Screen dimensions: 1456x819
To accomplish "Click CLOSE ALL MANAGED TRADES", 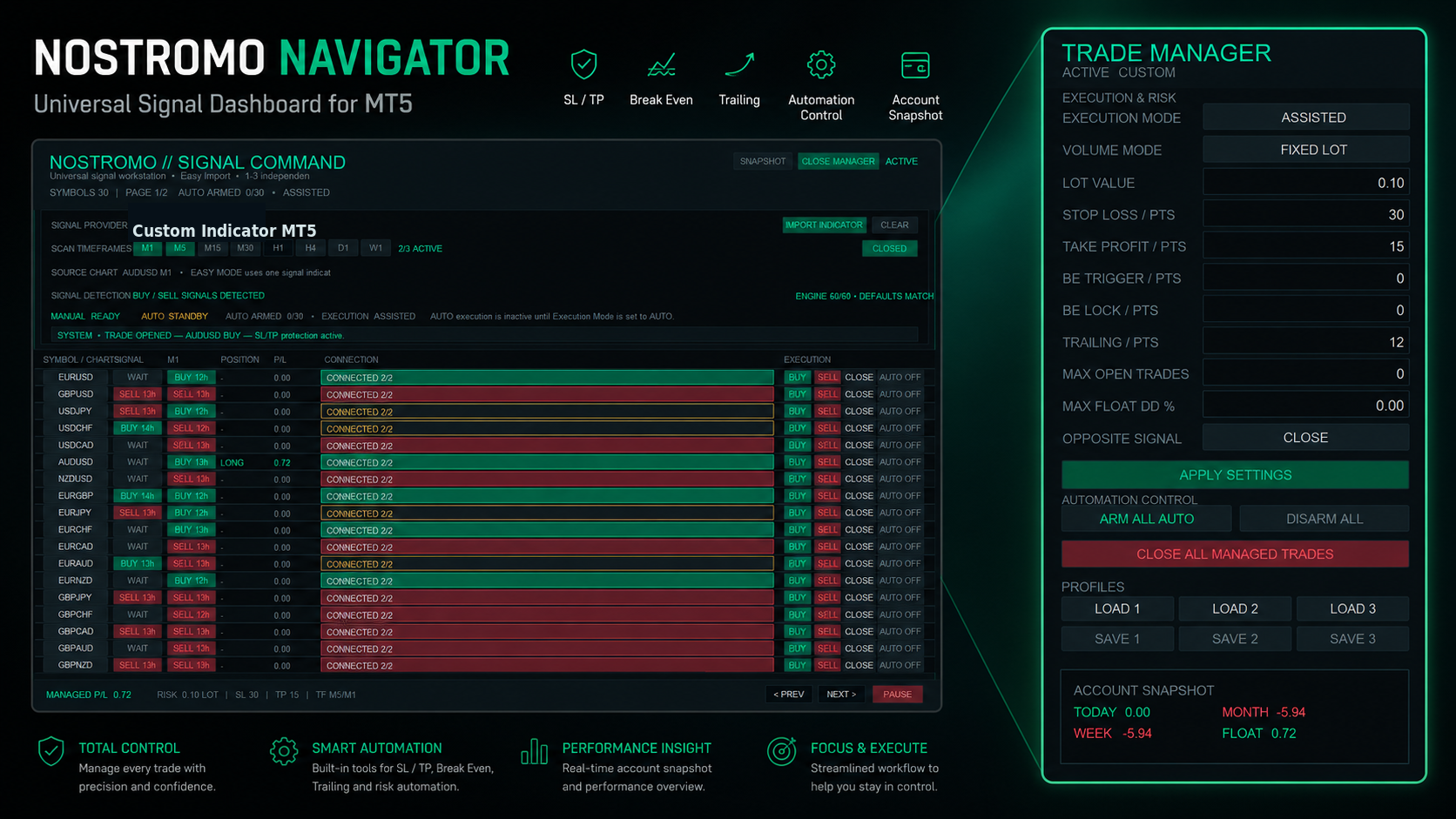I will [1235, 554].
